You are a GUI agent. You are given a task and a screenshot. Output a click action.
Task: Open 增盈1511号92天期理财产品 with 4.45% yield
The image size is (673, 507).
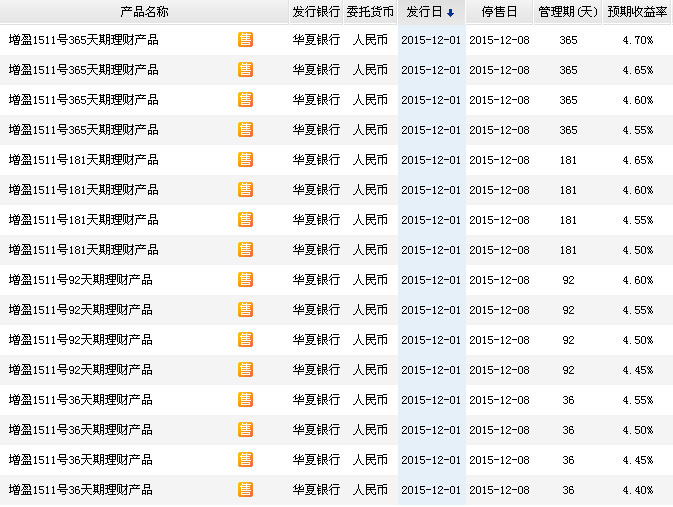pyautogui.click(x=81, y=370)
